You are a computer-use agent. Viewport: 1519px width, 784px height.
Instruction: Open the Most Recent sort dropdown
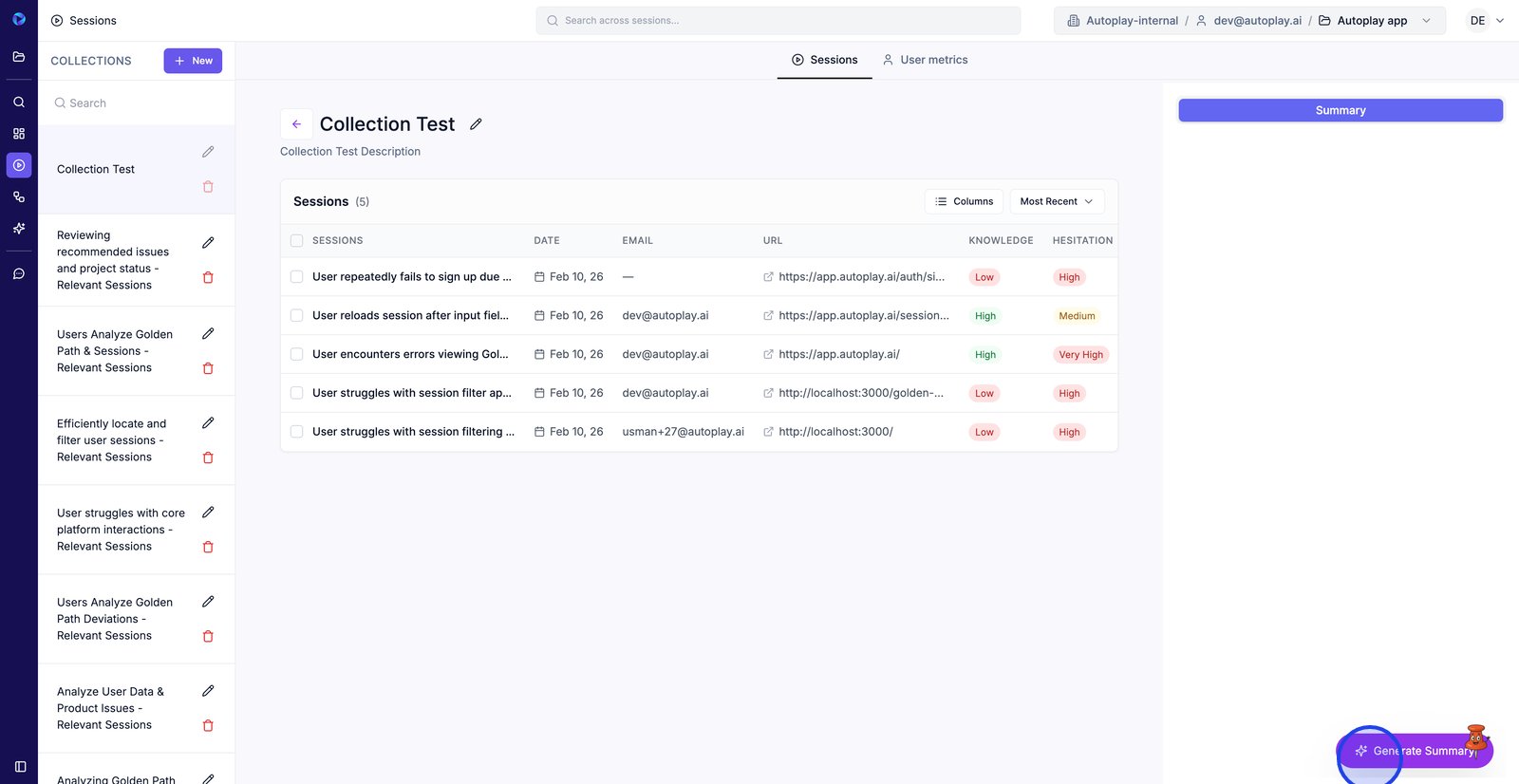pos(1056,201)
